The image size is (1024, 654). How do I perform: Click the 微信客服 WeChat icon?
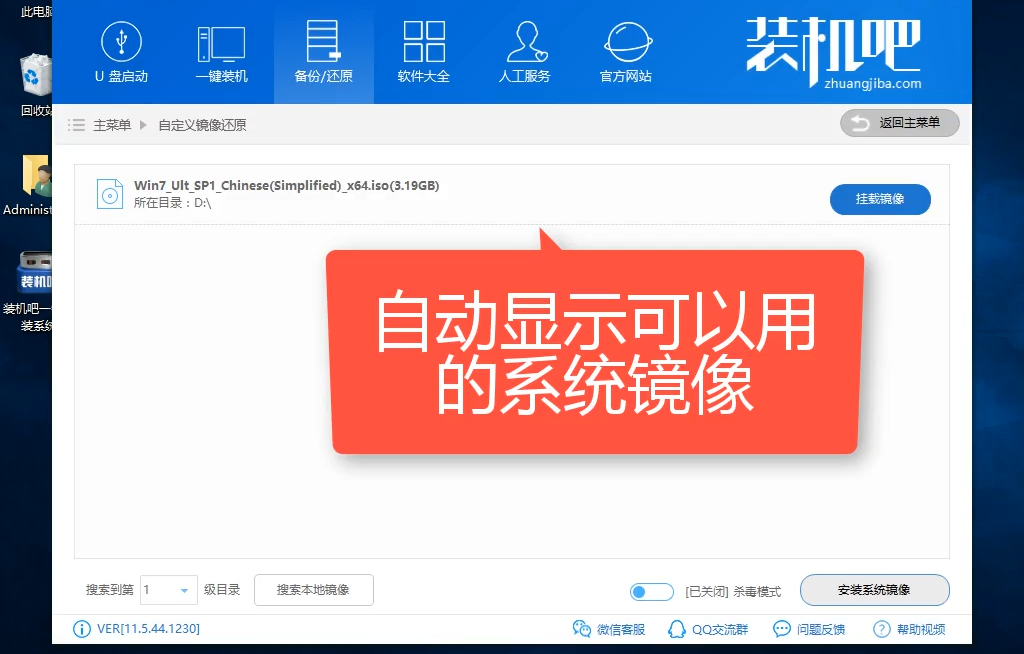(x=581, y=629)
